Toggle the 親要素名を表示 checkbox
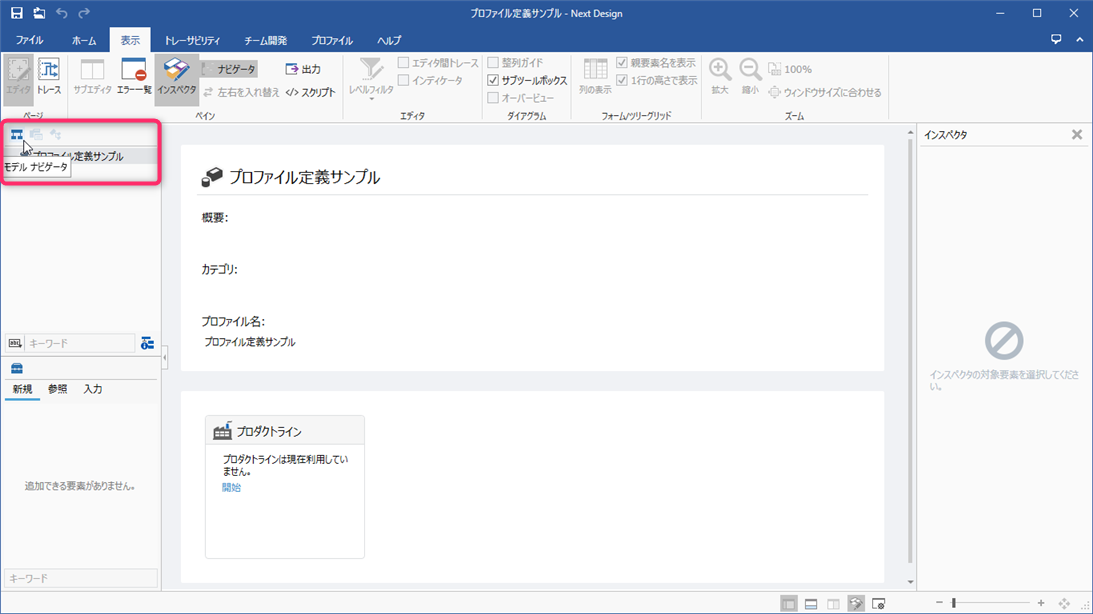The height and width of the screenshot is (614, 1093). click(x=622, y=63)
